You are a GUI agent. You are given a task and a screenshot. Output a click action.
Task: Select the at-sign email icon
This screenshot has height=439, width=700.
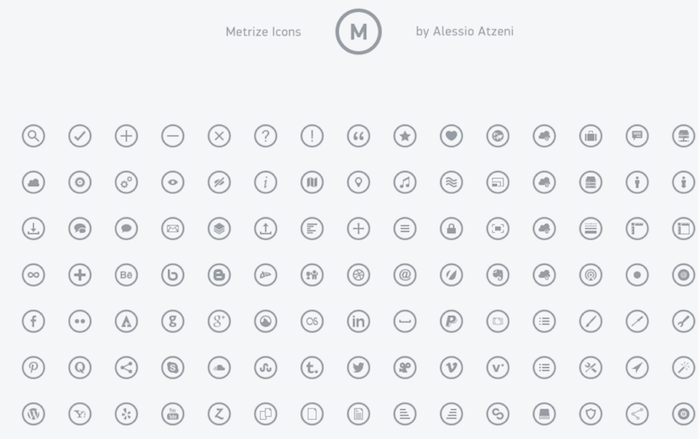(404, 274)
